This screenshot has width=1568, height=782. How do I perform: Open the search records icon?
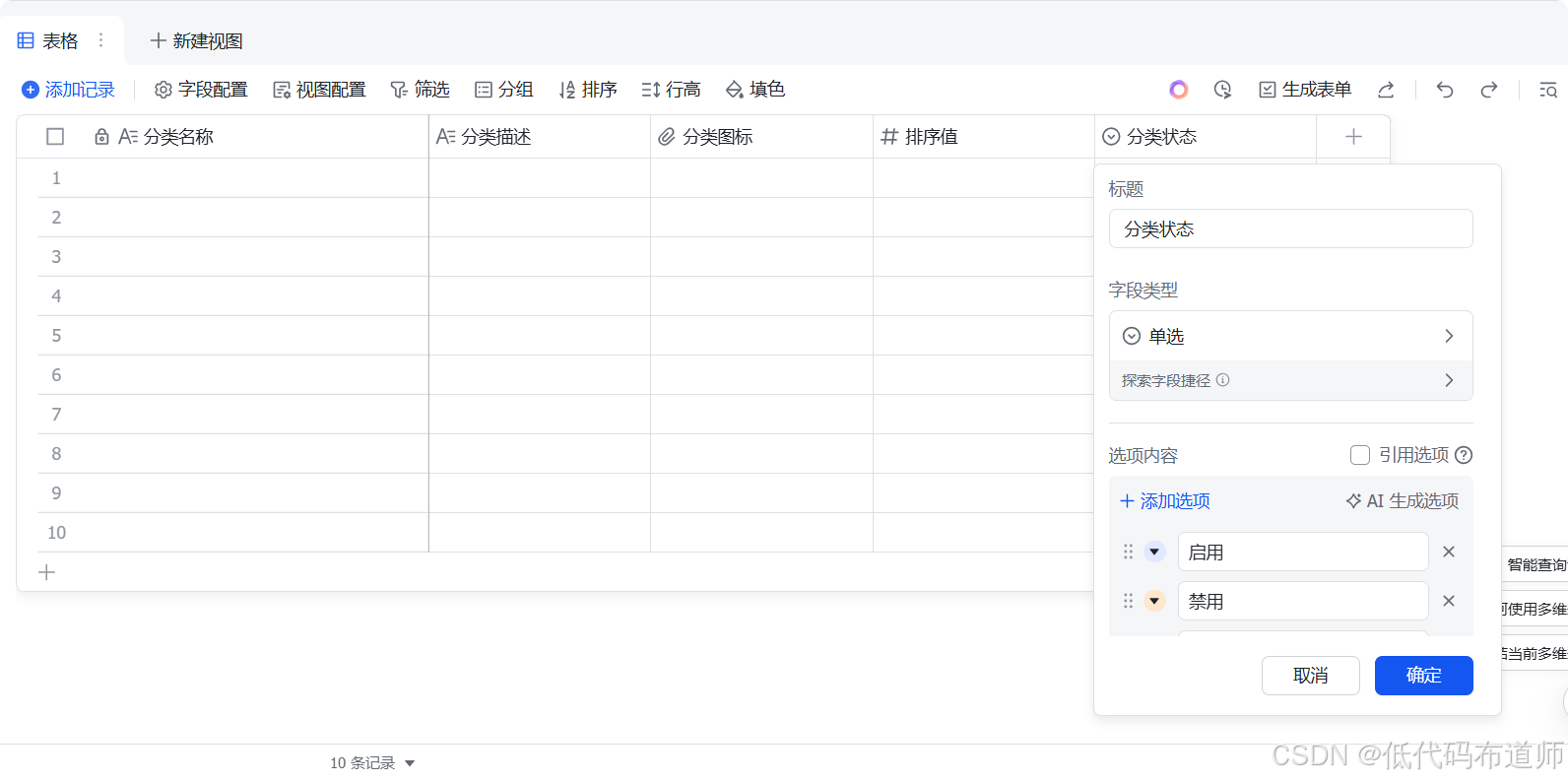point(1548,90)
